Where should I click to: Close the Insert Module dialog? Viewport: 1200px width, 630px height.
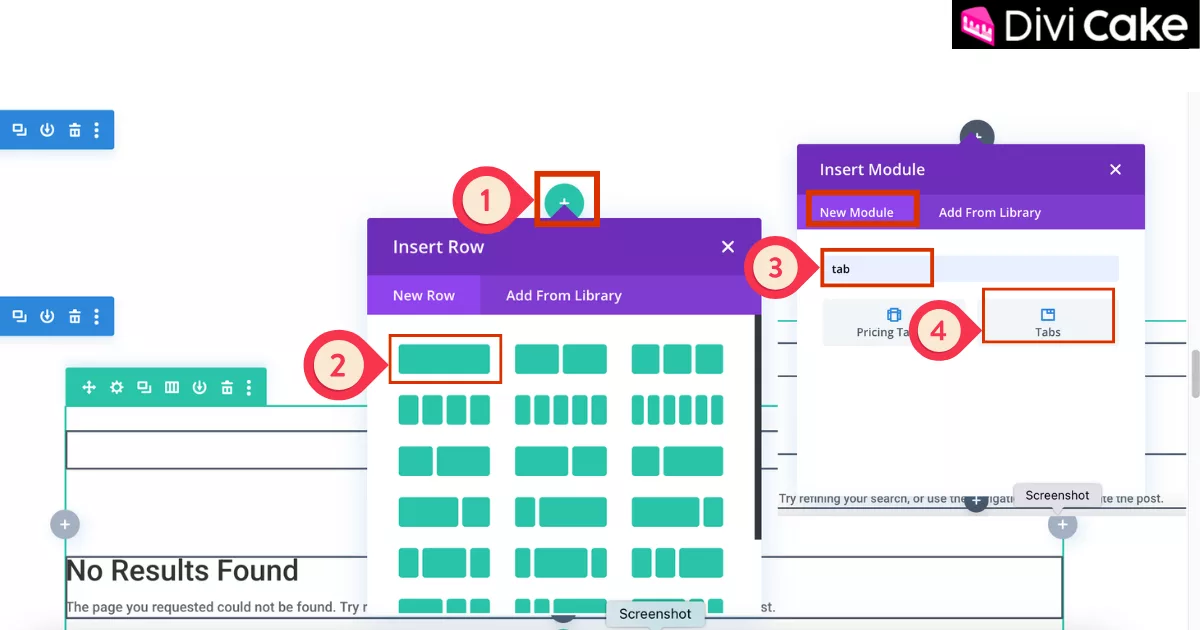click(1116, 170)
